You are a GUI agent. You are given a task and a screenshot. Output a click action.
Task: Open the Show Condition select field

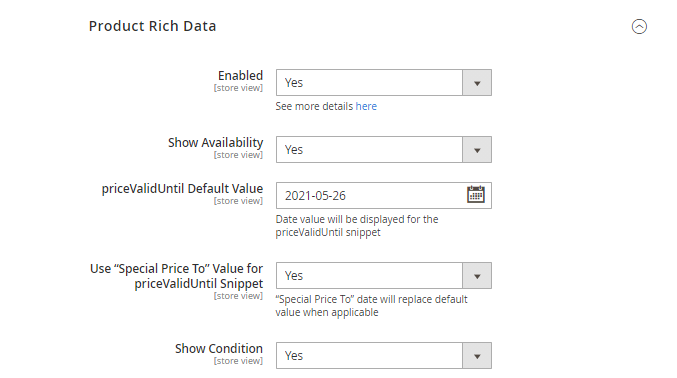384,356
